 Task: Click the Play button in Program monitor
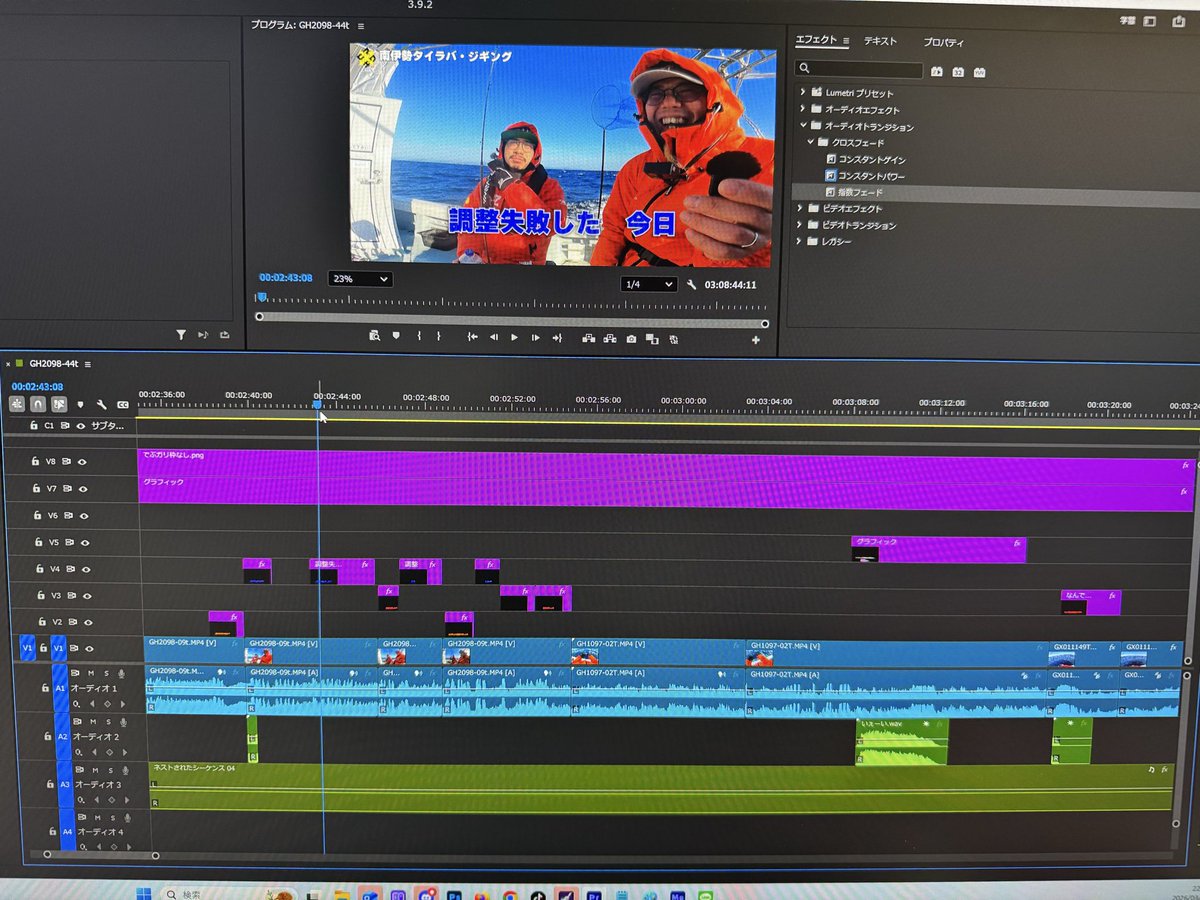pyautogui.click(x=515, y=338)
